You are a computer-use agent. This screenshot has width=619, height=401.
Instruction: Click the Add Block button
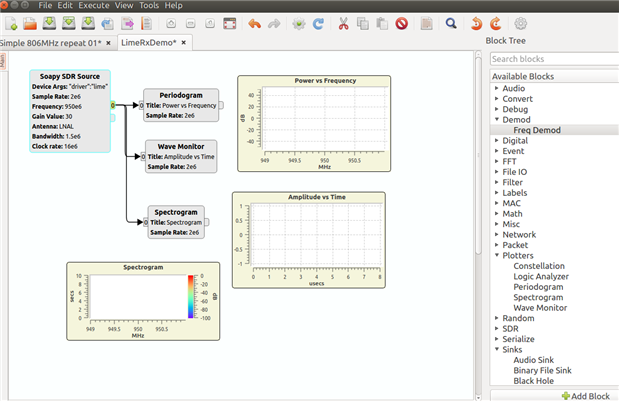pos(588,395)
